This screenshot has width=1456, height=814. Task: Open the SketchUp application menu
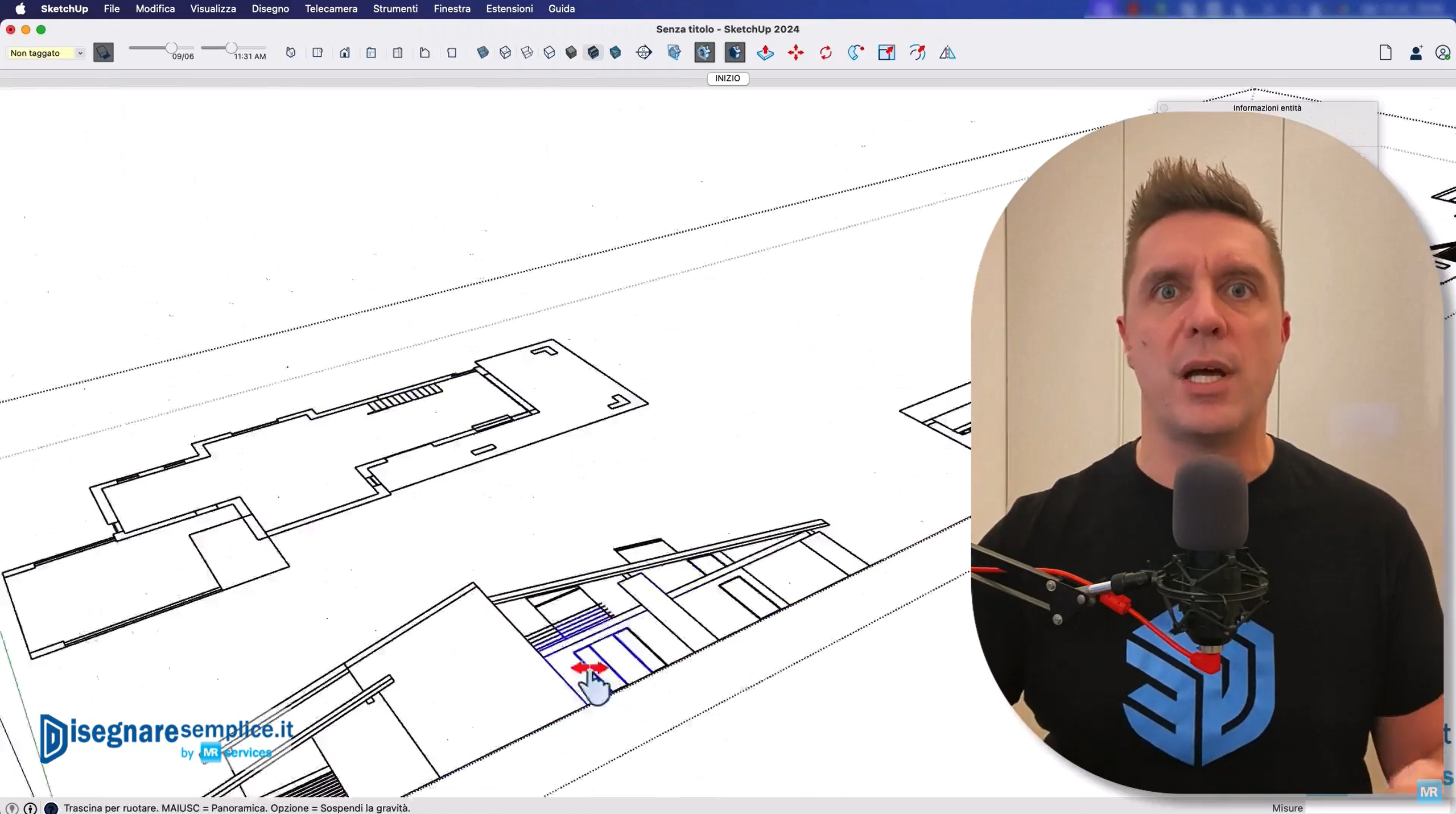pyautogui.click(x=64, y=9)
